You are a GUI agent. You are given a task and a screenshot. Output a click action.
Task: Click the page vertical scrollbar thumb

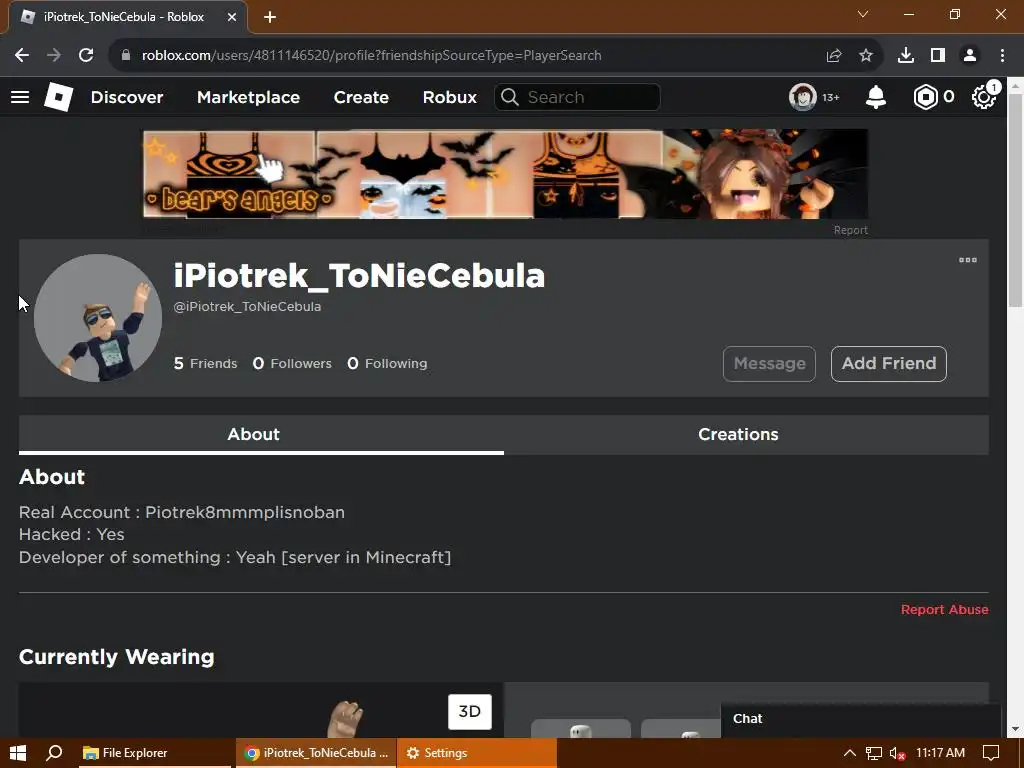pyautogui.click(x=1016, y=199)
